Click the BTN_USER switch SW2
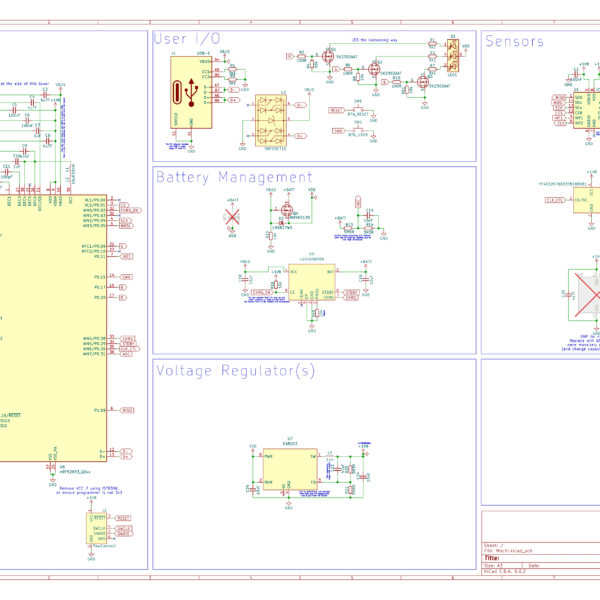Viewport: 600px width, 600px height. [359, 129]
